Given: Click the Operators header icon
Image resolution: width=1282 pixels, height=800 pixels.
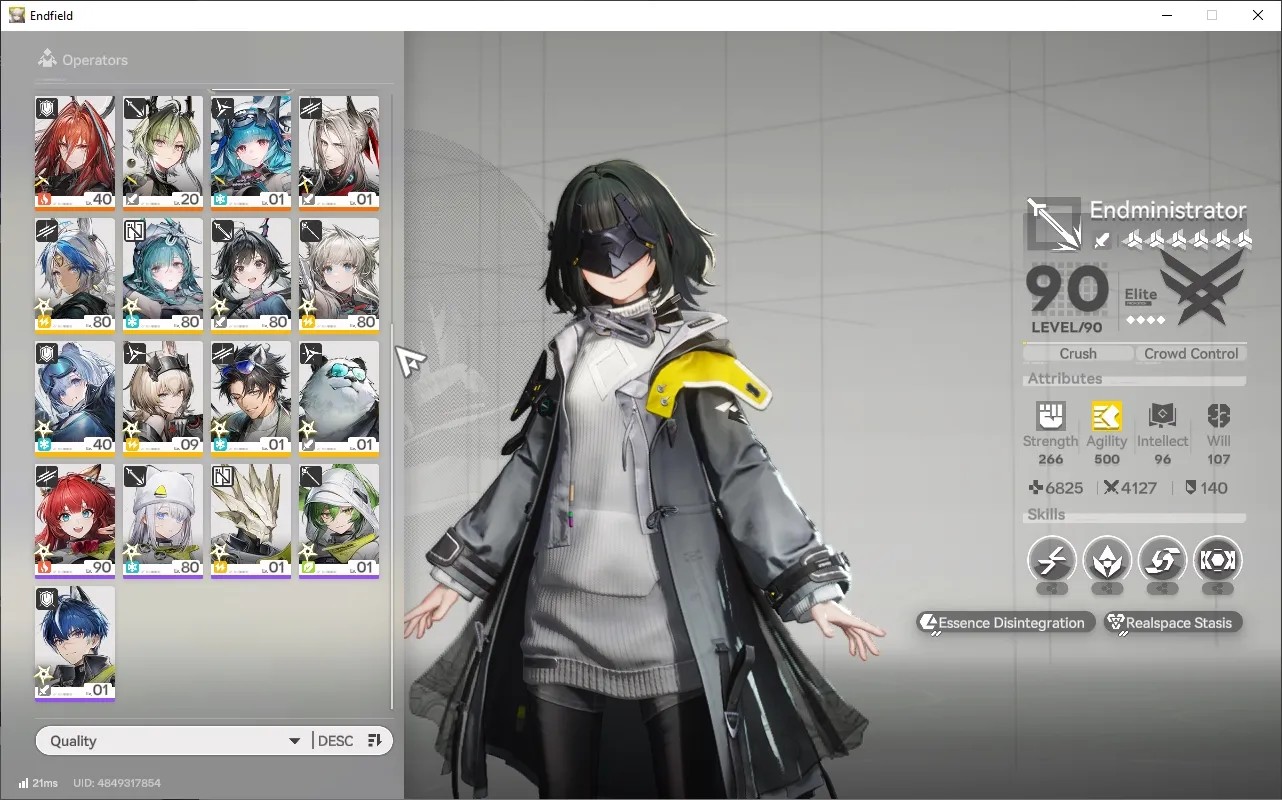Looking at the screenshot, I should tap(46, 59).
